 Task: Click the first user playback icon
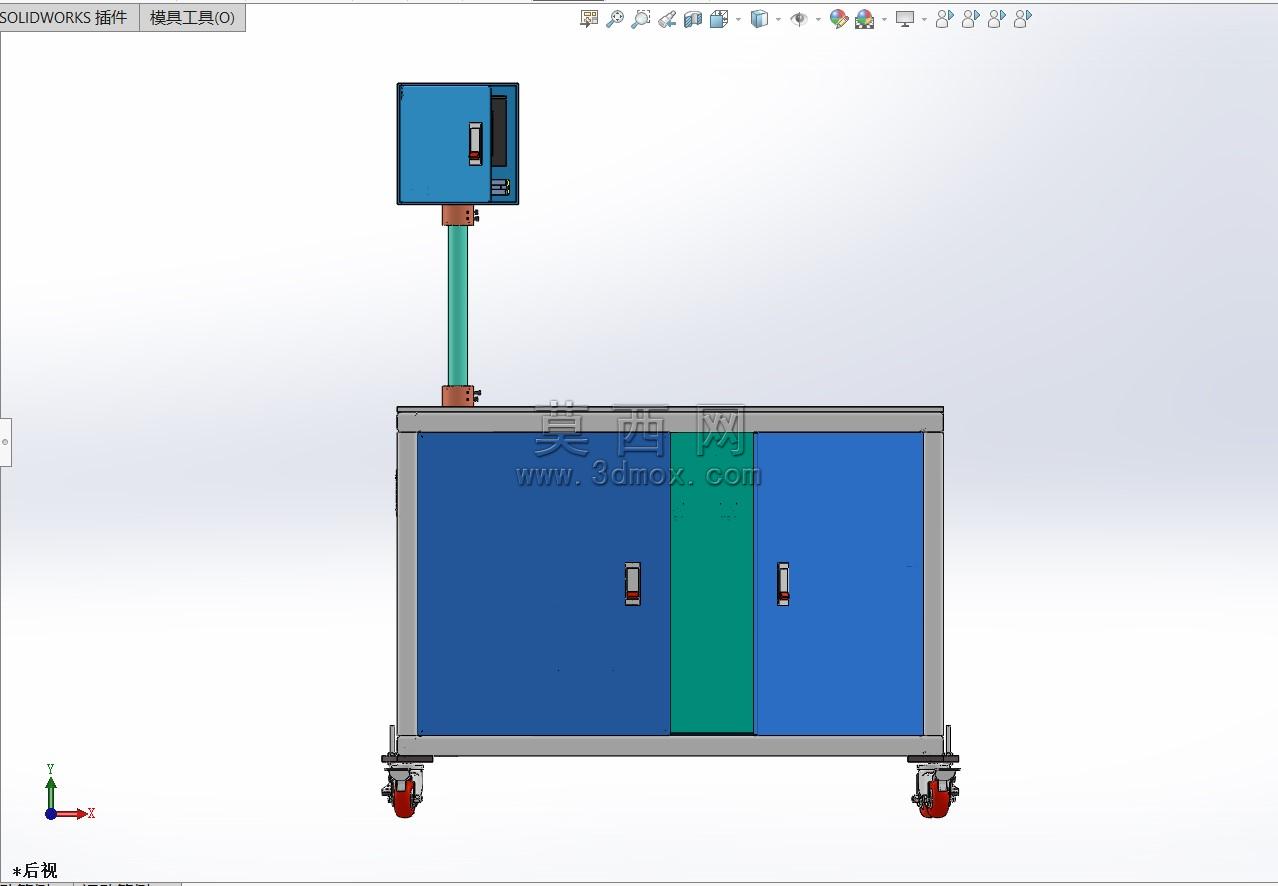pyautogui.click(x=944, y=18)
